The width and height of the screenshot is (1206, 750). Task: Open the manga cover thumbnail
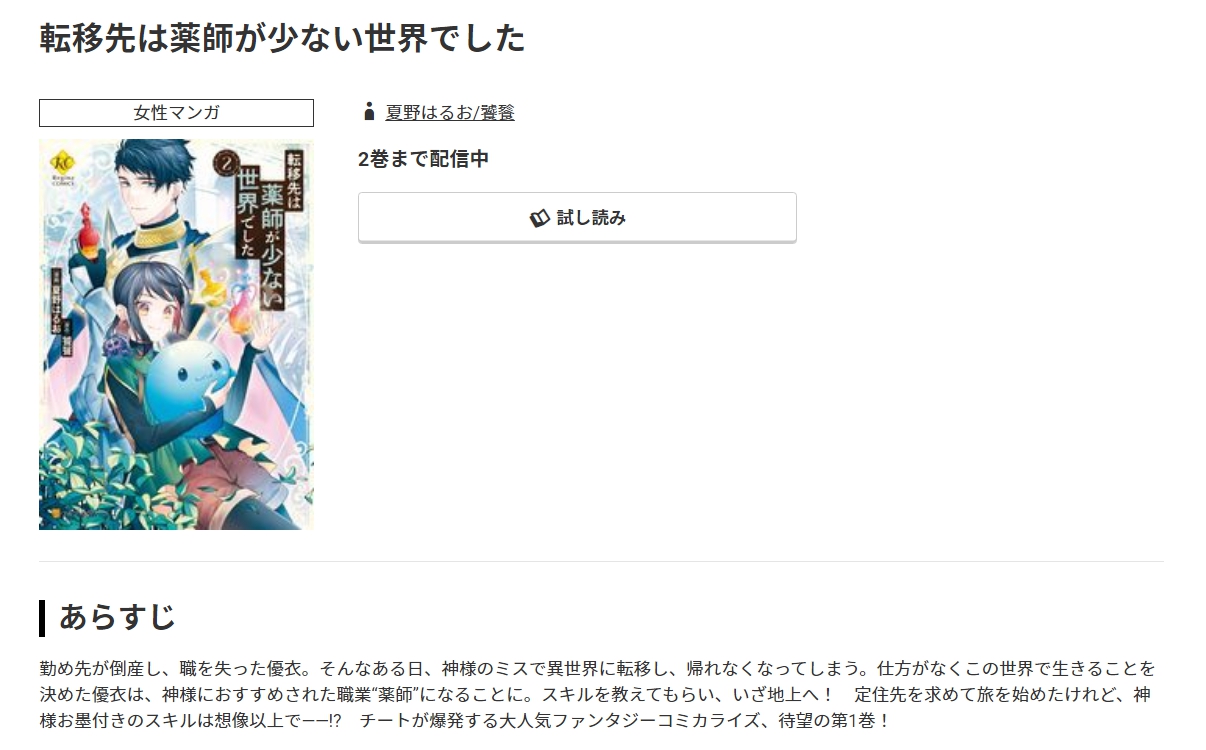[176, 335]
